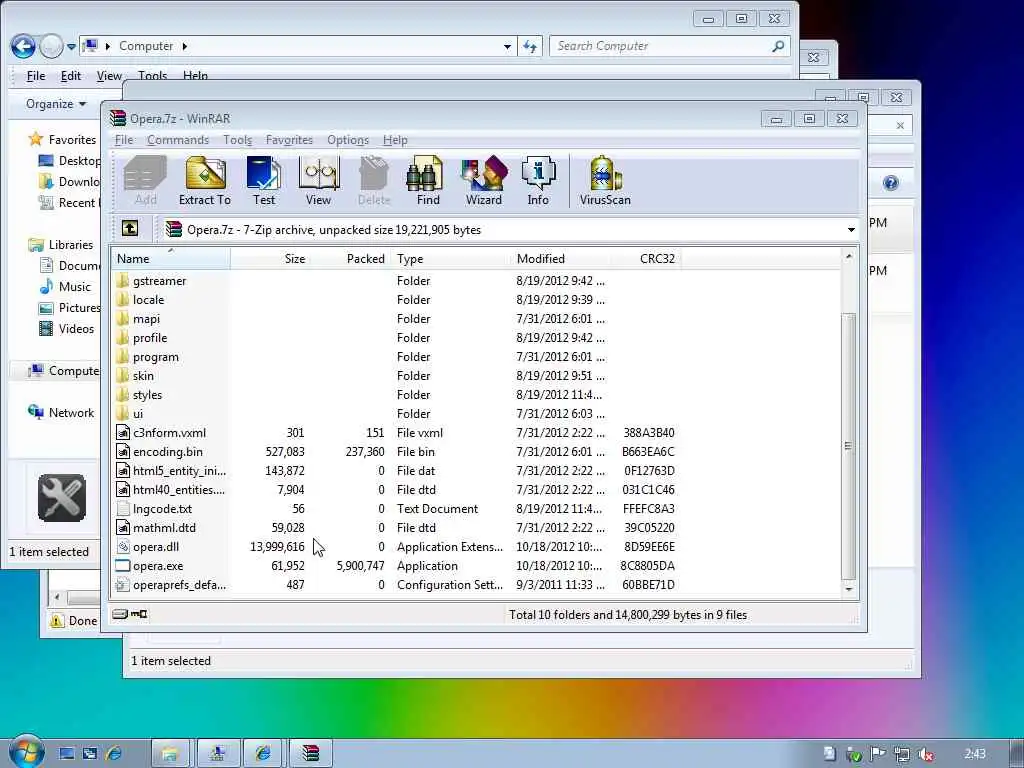Click the WinRAR vertical scrollbar thumb

[x=848, y=446]
